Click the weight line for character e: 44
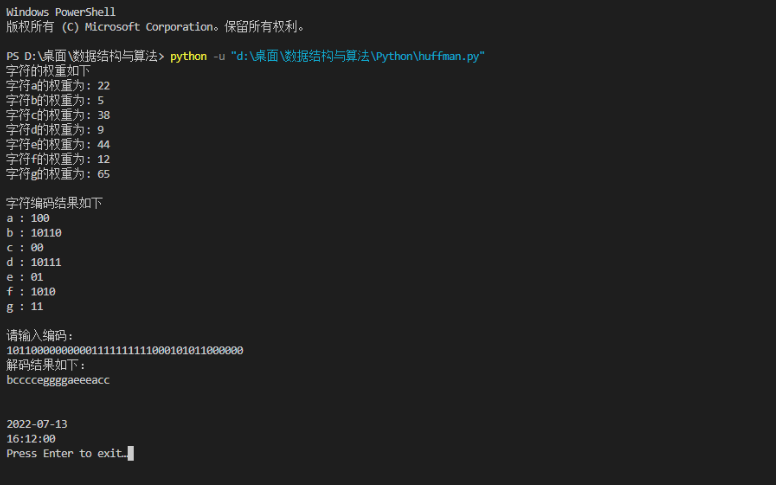The image size is (776, 485). (x=58, y=145)
